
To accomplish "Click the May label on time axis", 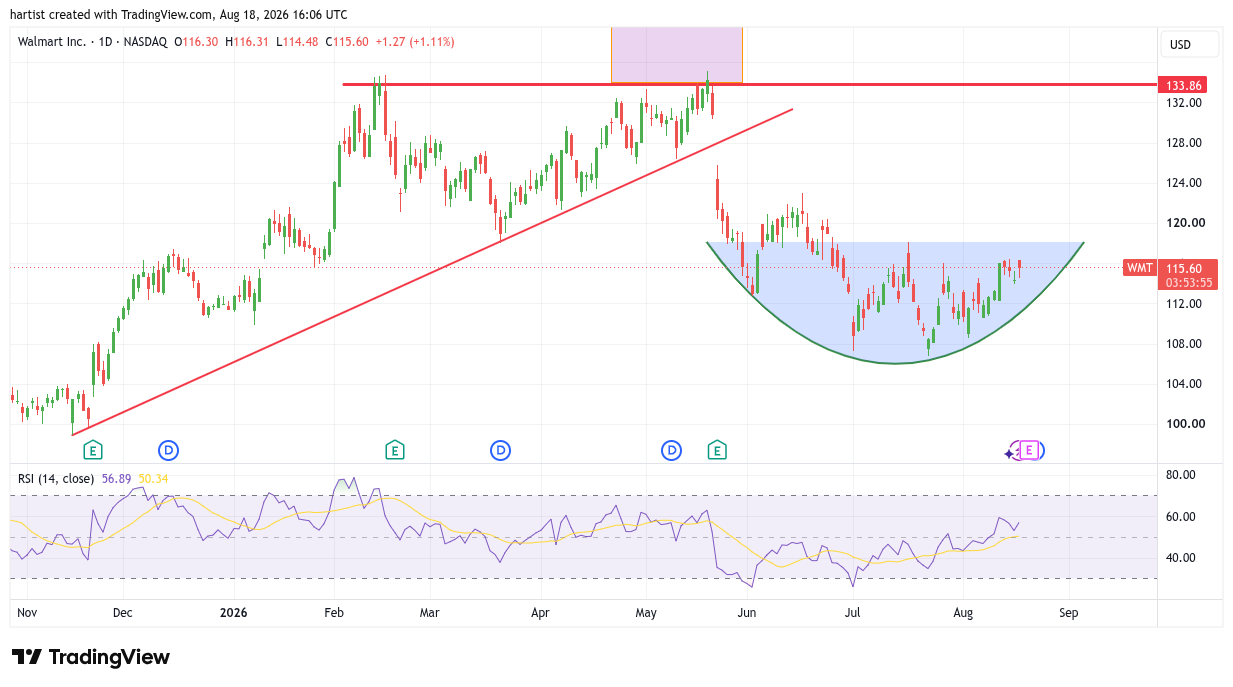I will 646,613.
